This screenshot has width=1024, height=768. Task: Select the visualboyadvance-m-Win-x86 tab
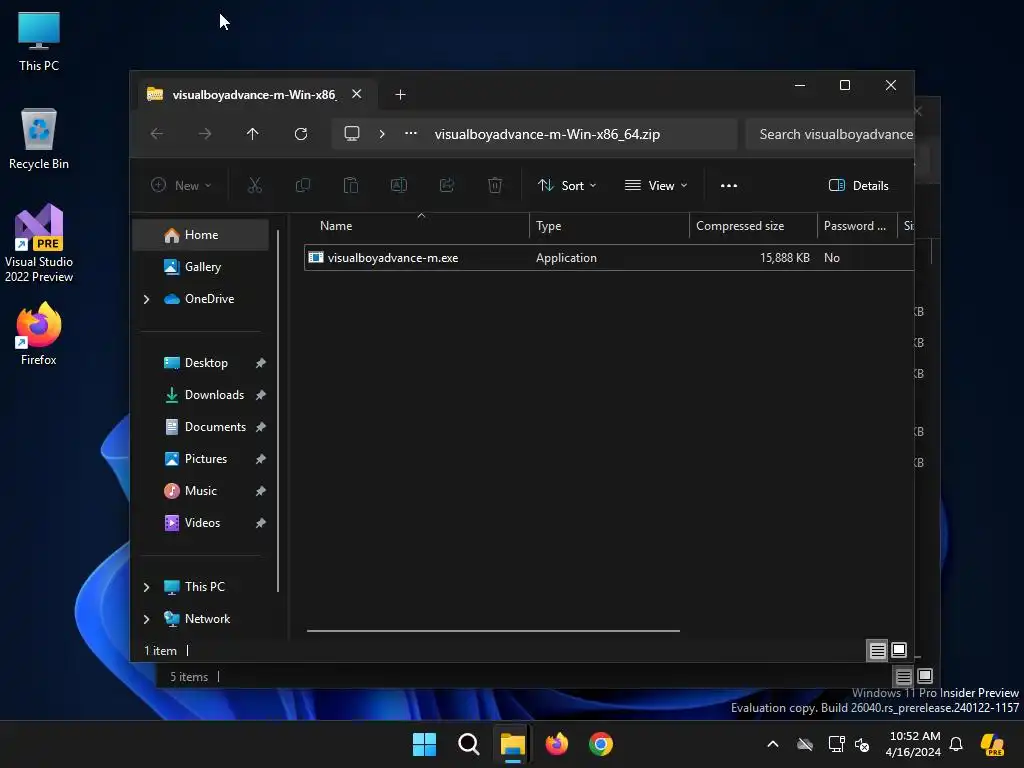point(253,95)
